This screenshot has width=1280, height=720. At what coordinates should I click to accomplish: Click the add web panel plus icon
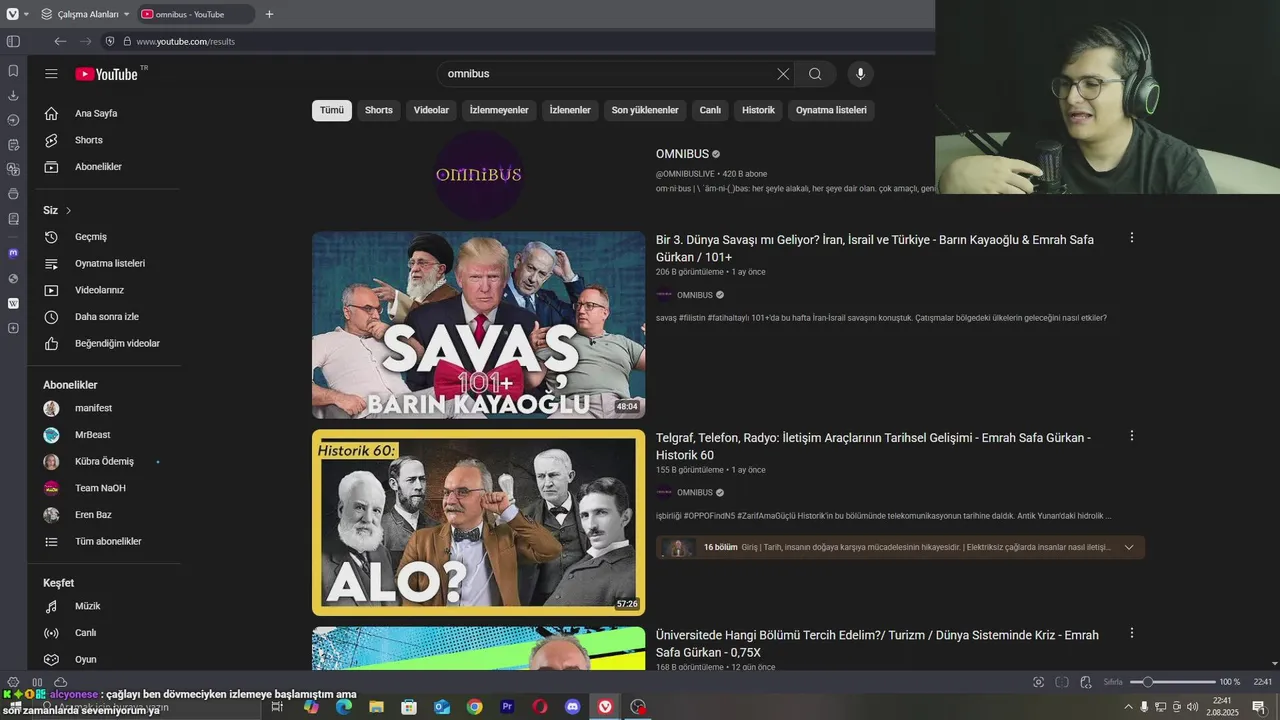click(13, 328)
